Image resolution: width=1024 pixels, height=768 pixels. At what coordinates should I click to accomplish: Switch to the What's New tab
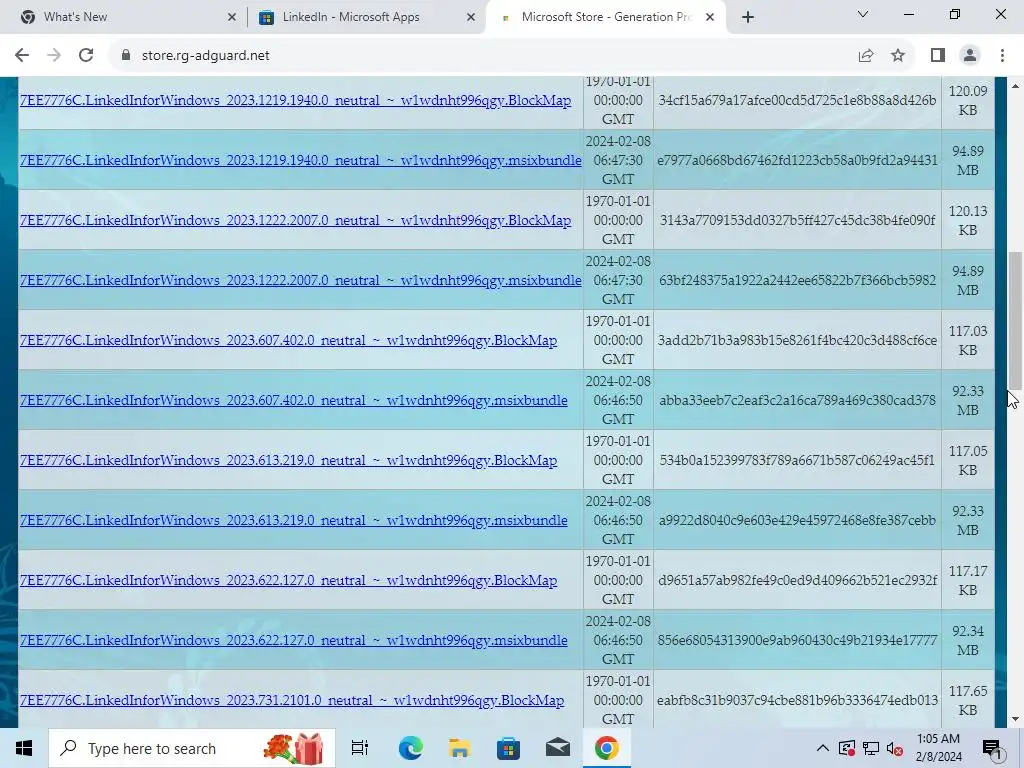[x=127, y=18]
